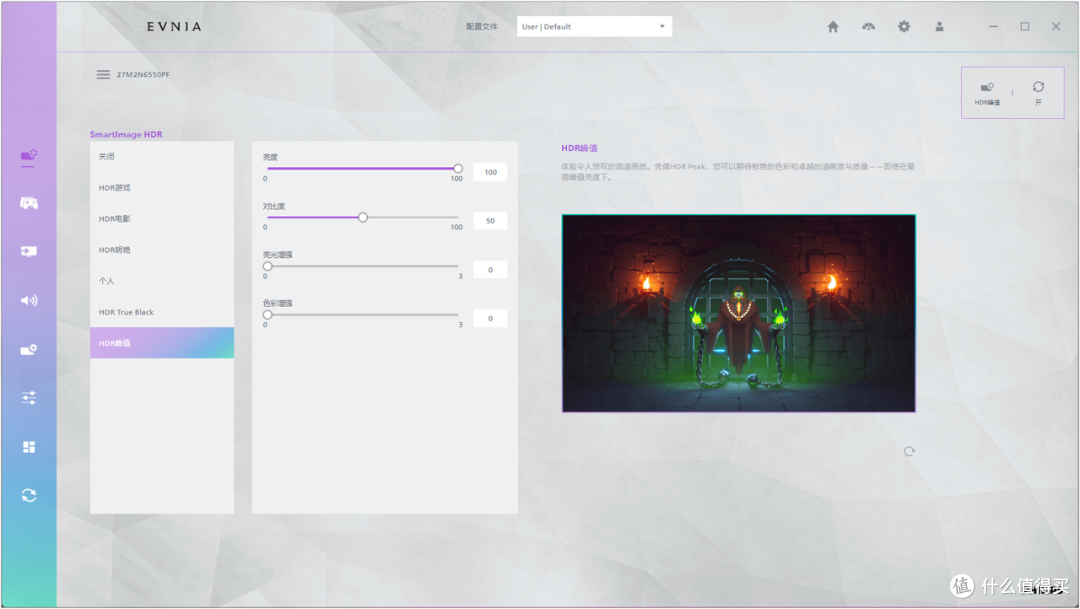Image resolution: width=1080 pixels, height=609 pixels.
Task: Click the 亮光增强 slider handle
Action: 268,266
